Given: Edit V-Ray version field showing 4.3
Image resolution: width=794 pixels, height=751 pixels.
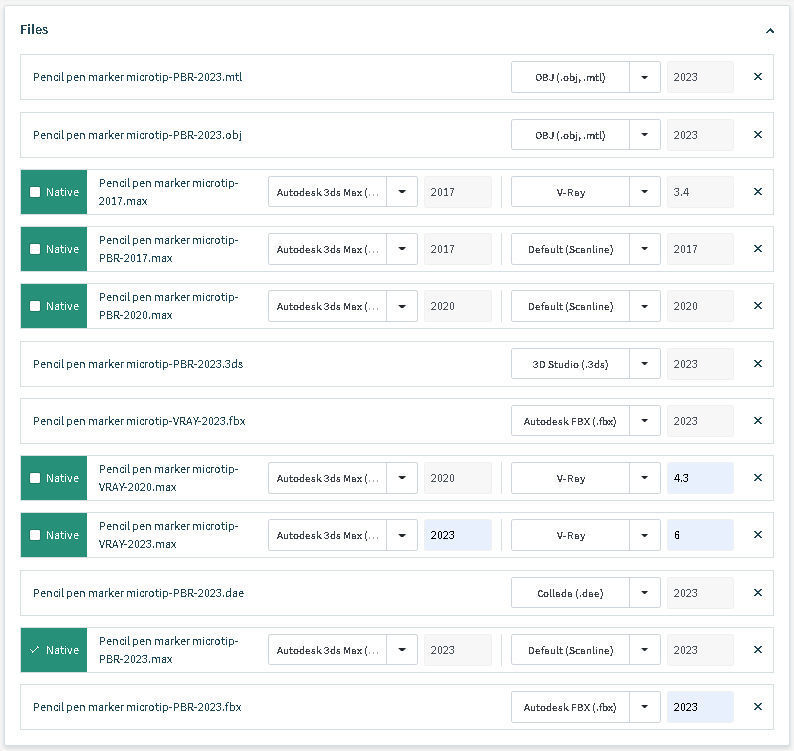Looking at the screenshot, I should (x=699, y=478).
